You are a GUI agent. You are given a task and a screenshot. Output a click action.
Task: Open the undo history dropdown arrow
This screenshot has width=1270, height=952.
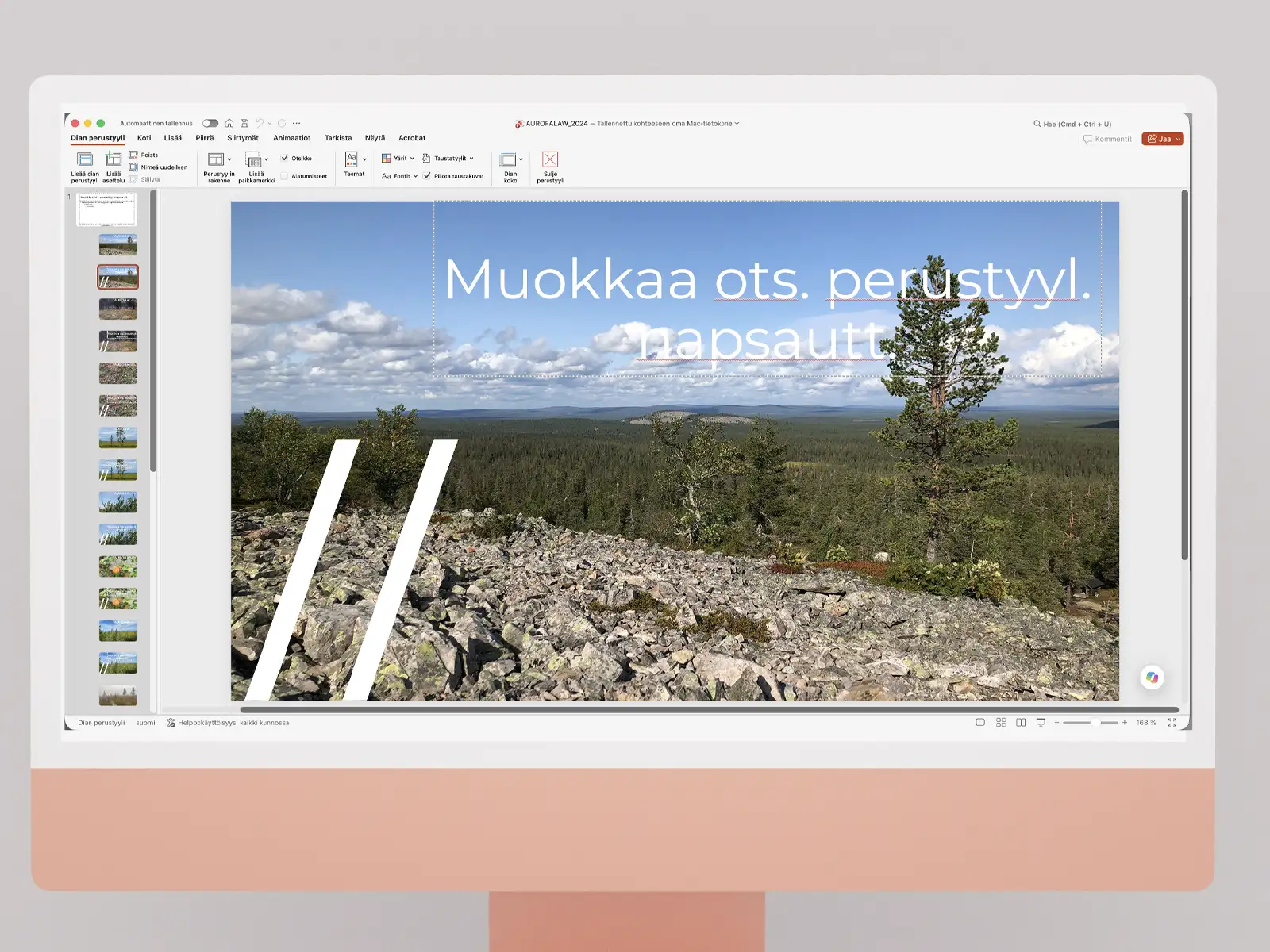tap(270, 124)
